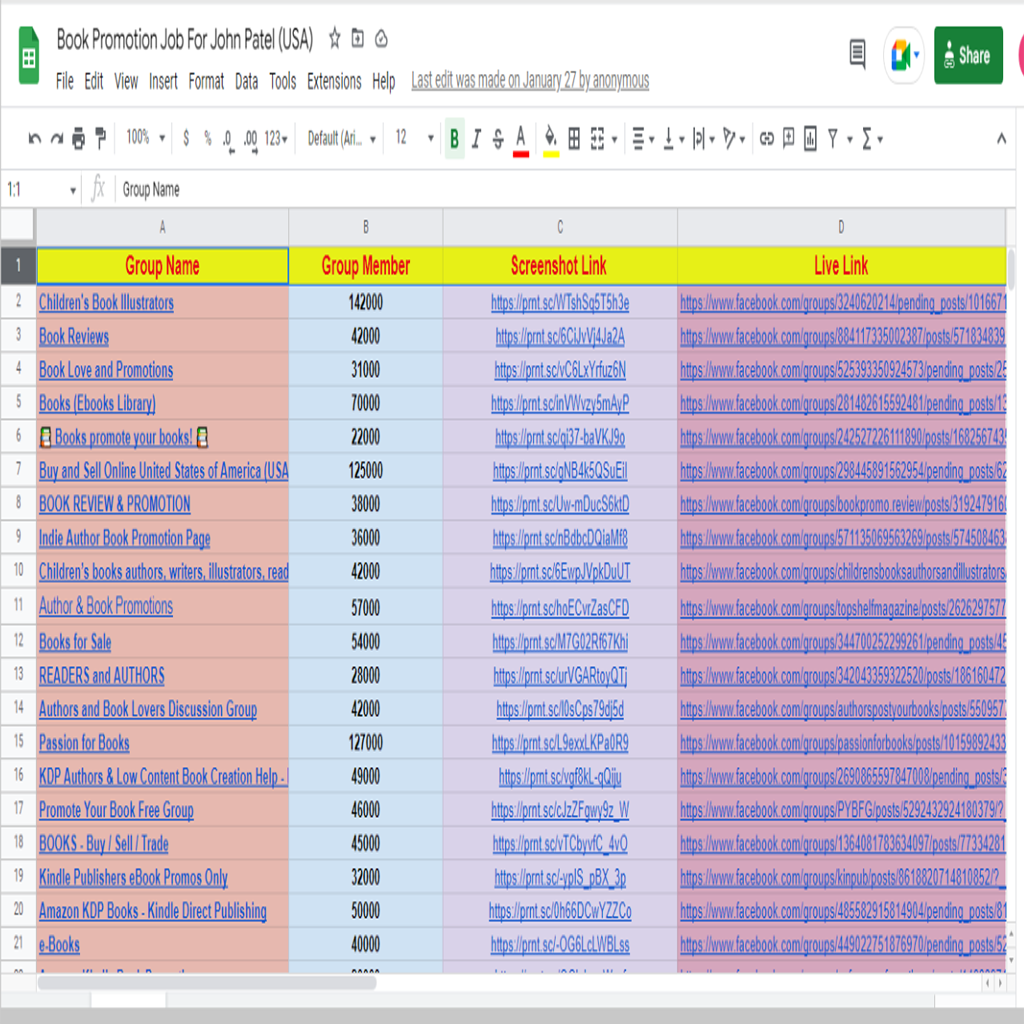Open the Book Reviews group link

[x=74, y=336]
